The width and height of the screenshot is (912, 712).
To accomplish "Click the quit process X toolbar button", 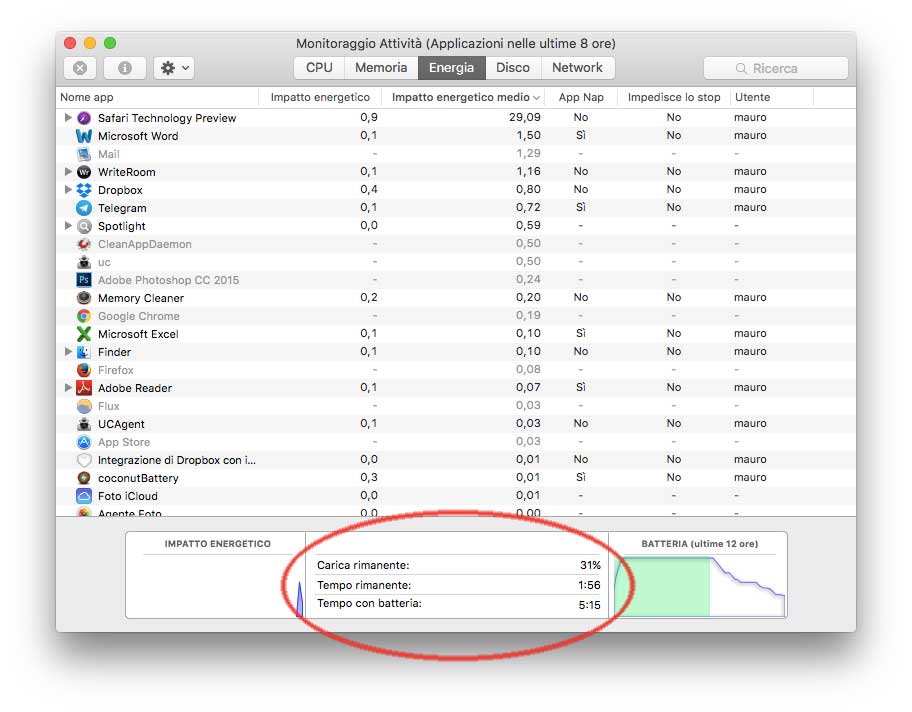I will tap(80, 68).
